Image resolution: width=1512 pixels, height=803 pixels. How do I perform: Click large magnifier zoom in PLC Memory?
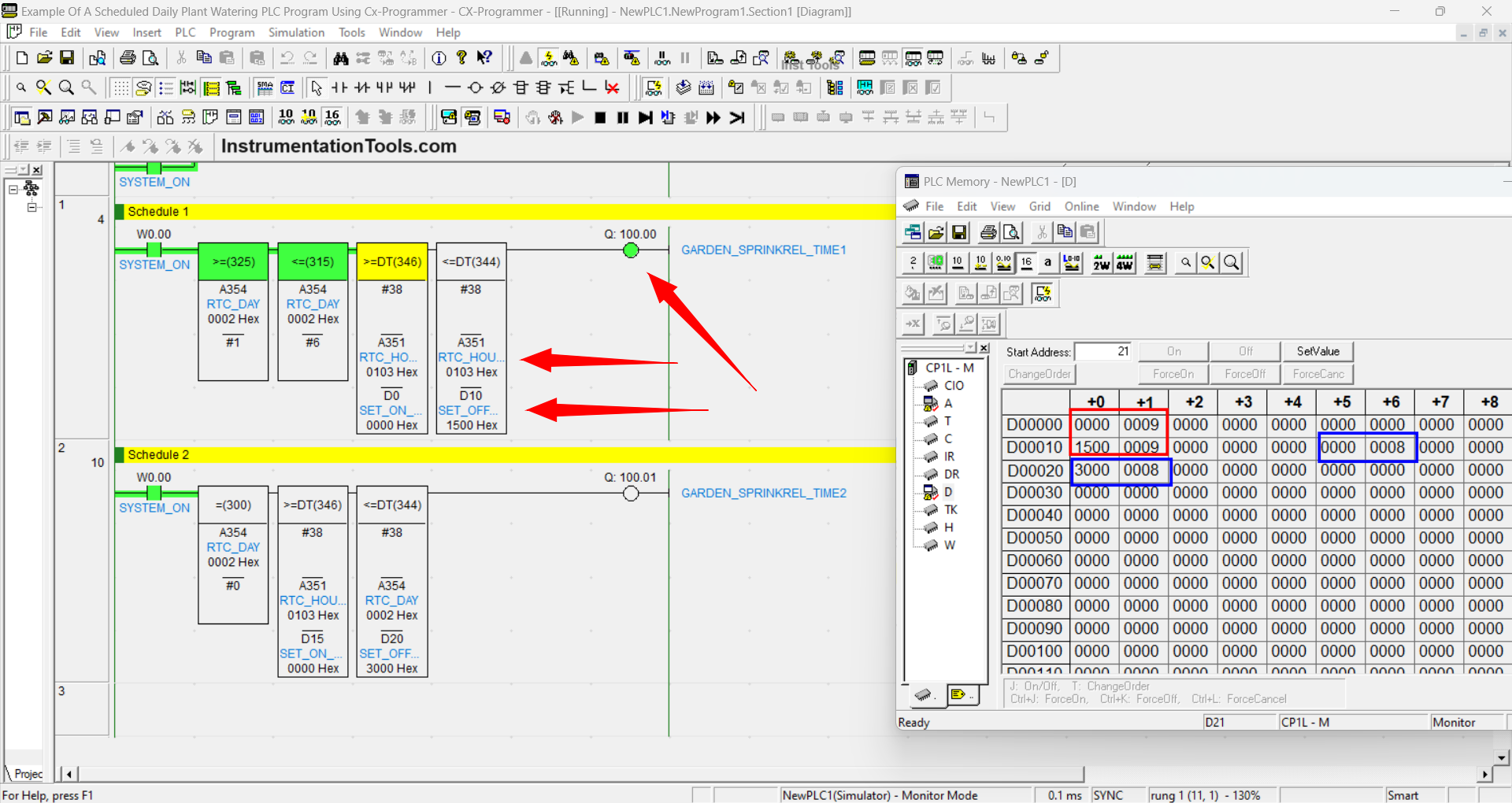[x=1232, y=263]
